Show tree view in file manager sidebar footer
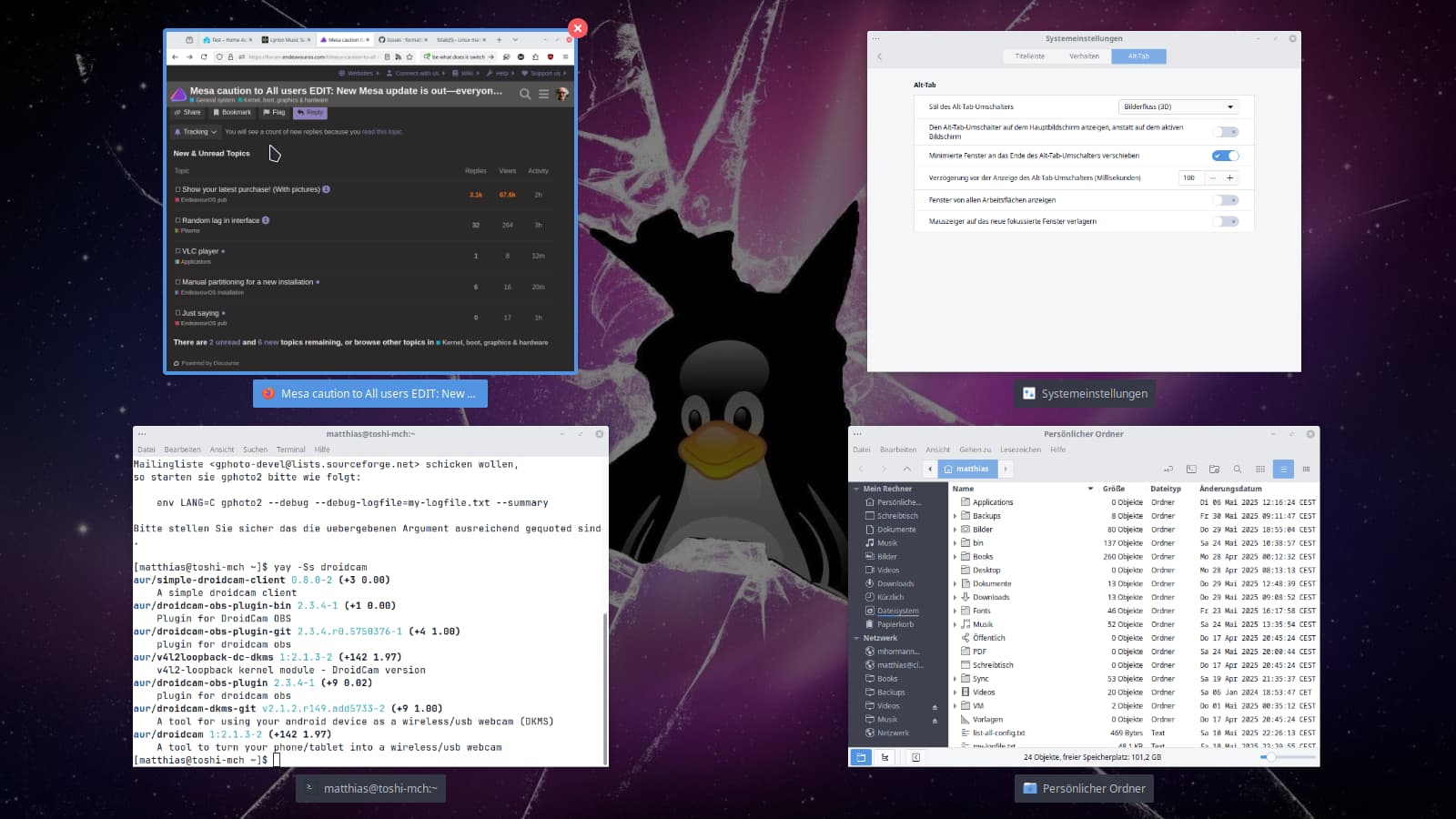The image size is (1456, 819). [885, 757]
